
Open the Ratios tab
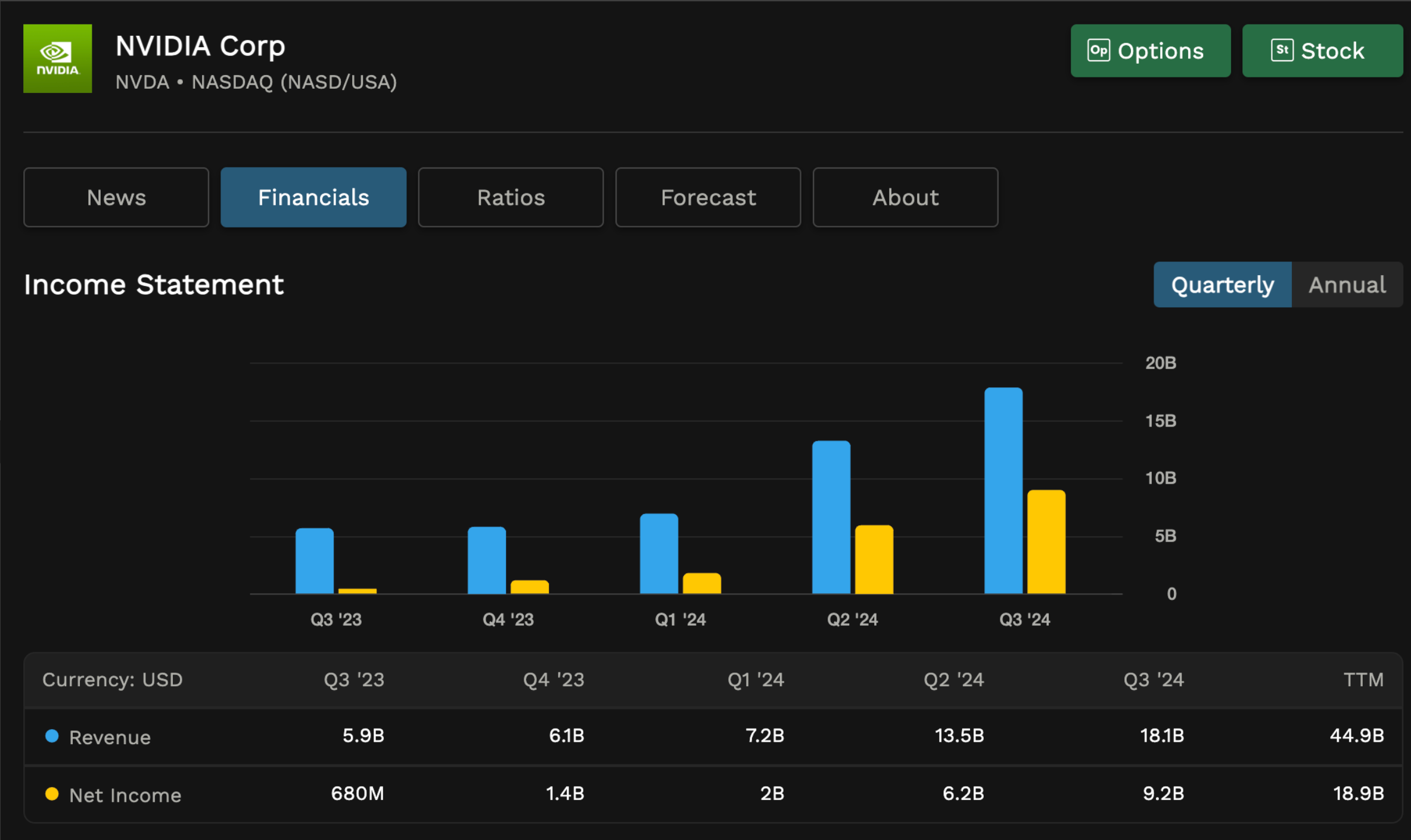pos(511,197)
